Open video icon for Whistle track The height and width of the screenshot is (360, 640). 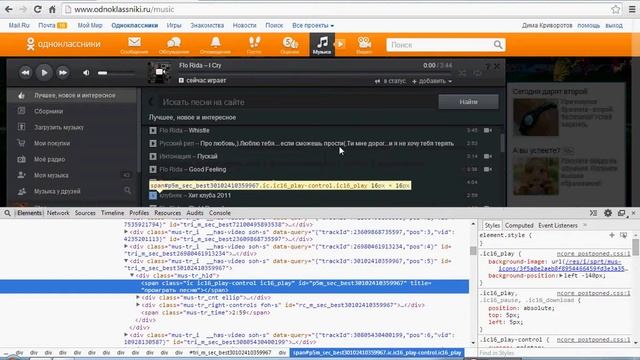click(488, 130)
